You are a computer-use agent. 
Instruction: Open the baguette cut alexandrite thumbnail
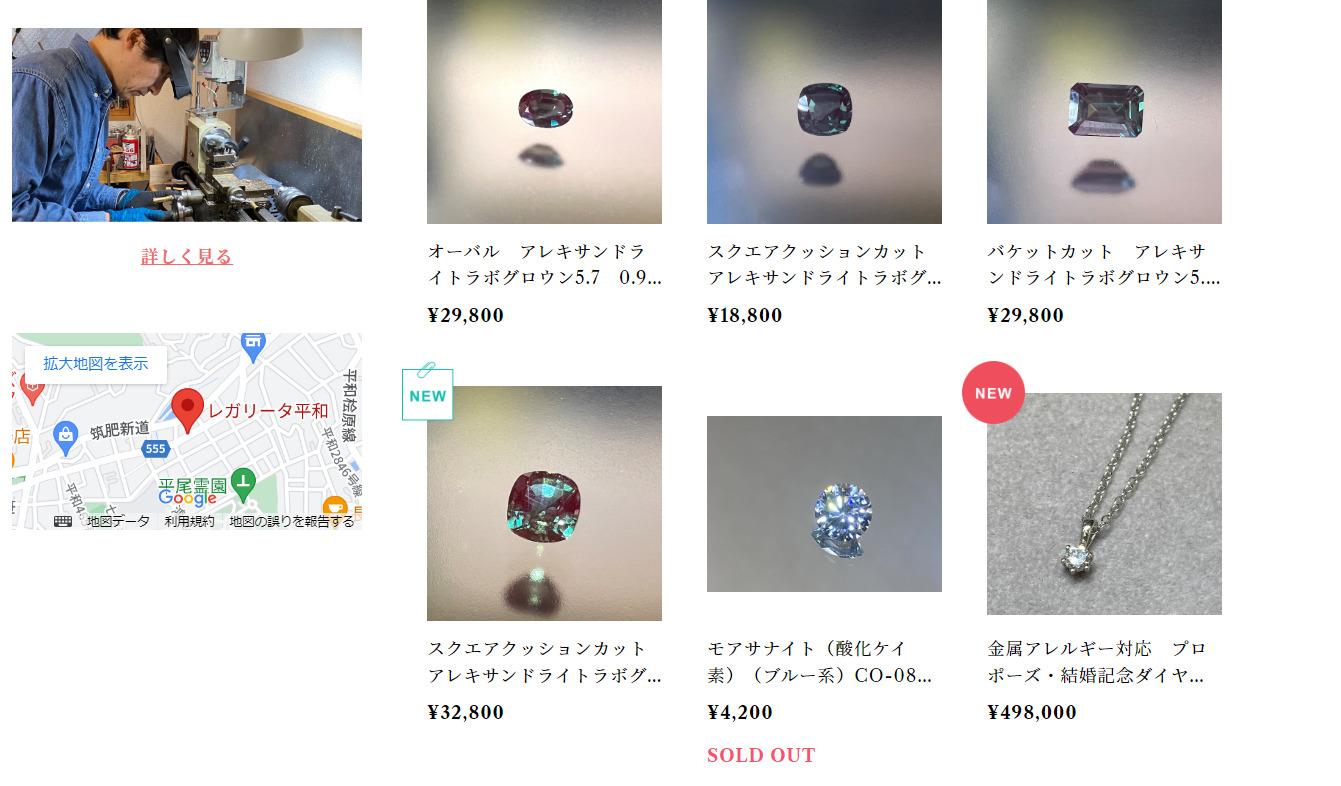pos(1104,111)
